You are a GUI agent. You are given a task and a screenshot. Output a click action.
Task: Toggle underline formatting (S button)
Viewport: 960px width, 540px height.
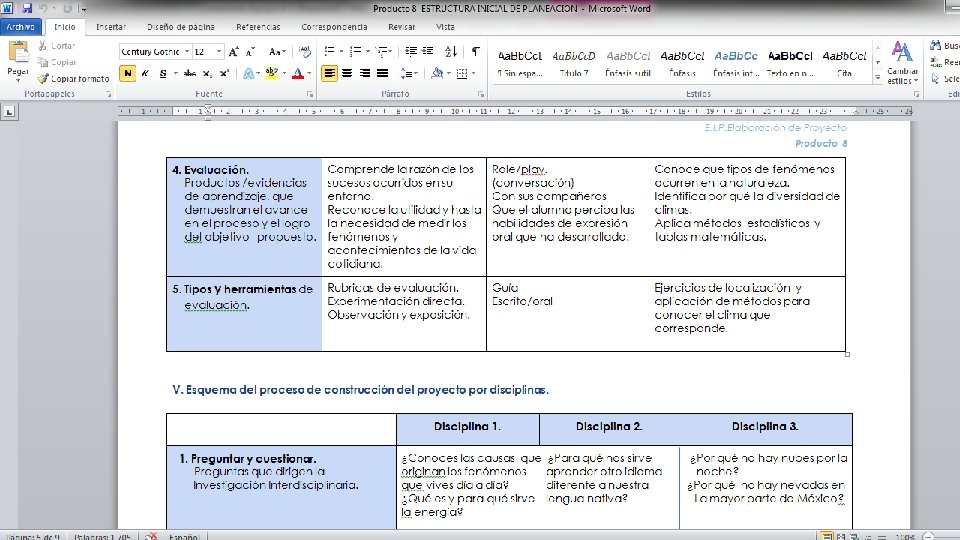[163, 73]
